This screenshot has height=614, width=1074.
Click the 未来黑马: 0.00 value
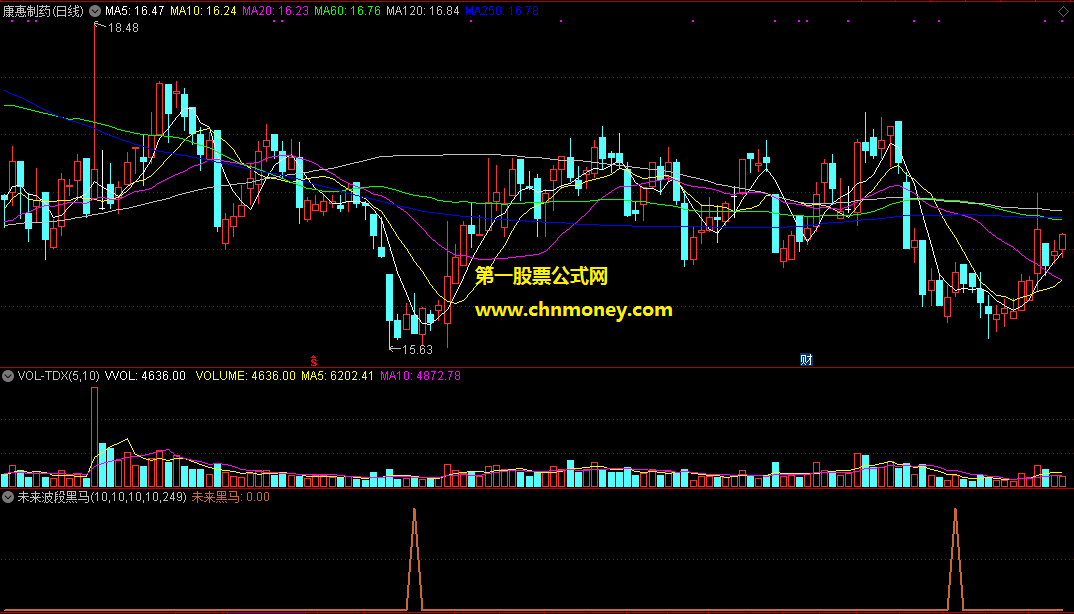click(x=230, y=497)
